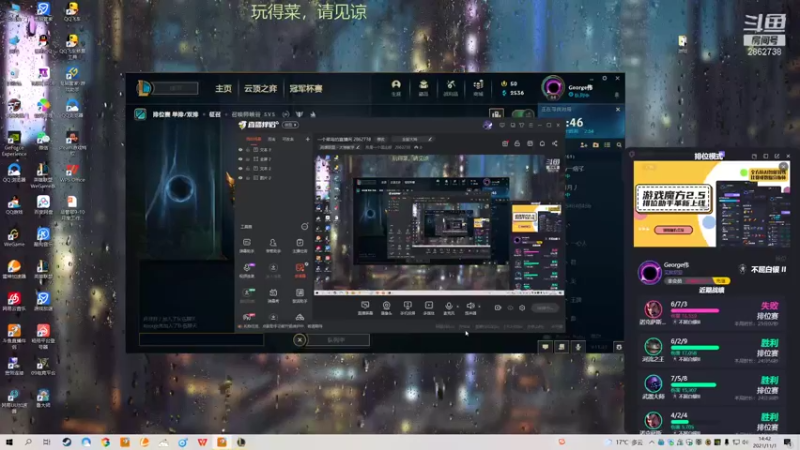Toggle eye preview icon beside start live button

pos(510,308)
